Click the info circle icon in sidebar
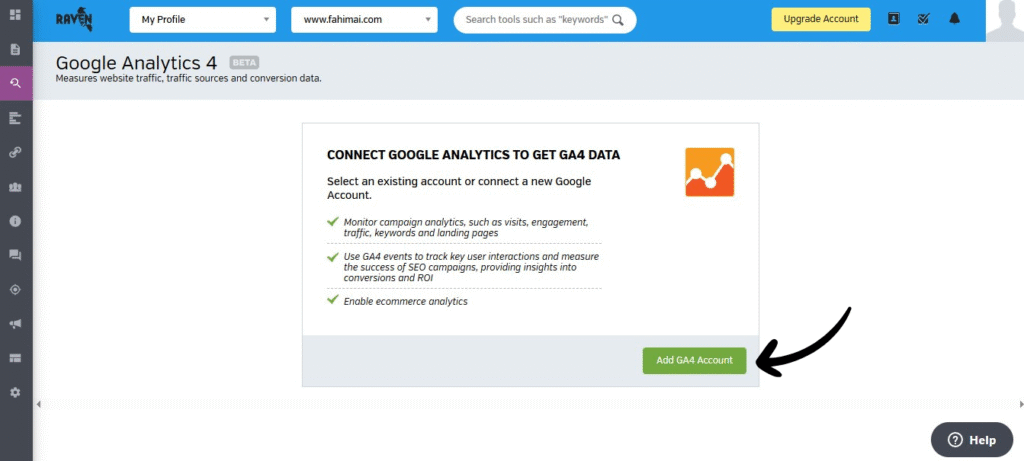1024x461 pixels. (15, 221)
